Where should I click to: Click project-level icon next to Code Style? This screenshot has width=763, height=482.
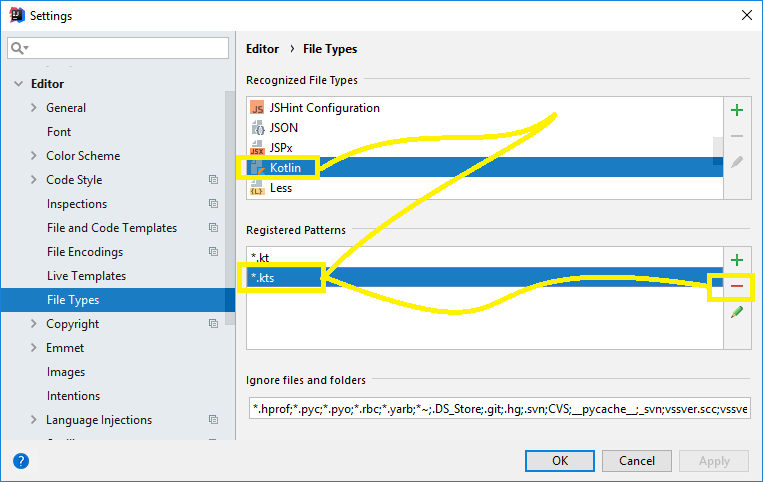click(x=213, y=179)
